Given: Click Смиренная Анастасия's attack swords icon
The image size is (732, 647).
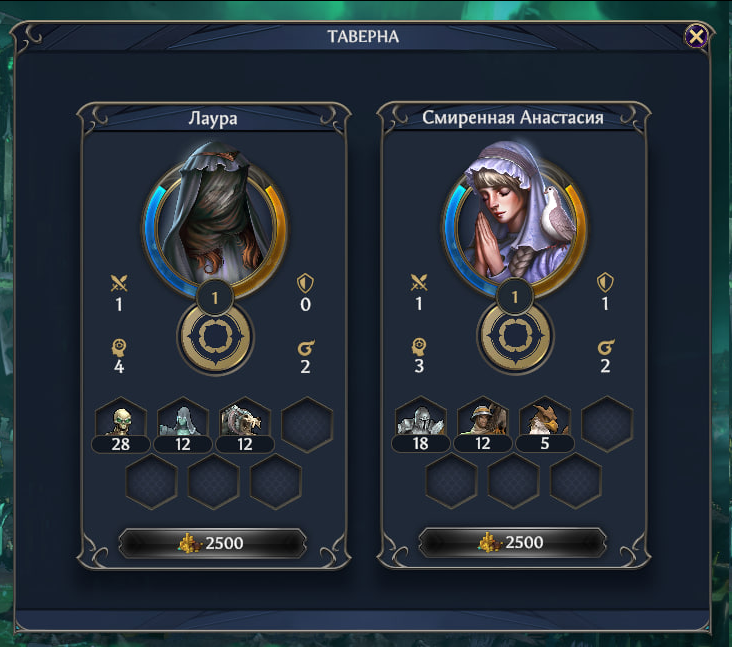Looking at the screenshot, I should pyautogui.click(x=419, y=282).
